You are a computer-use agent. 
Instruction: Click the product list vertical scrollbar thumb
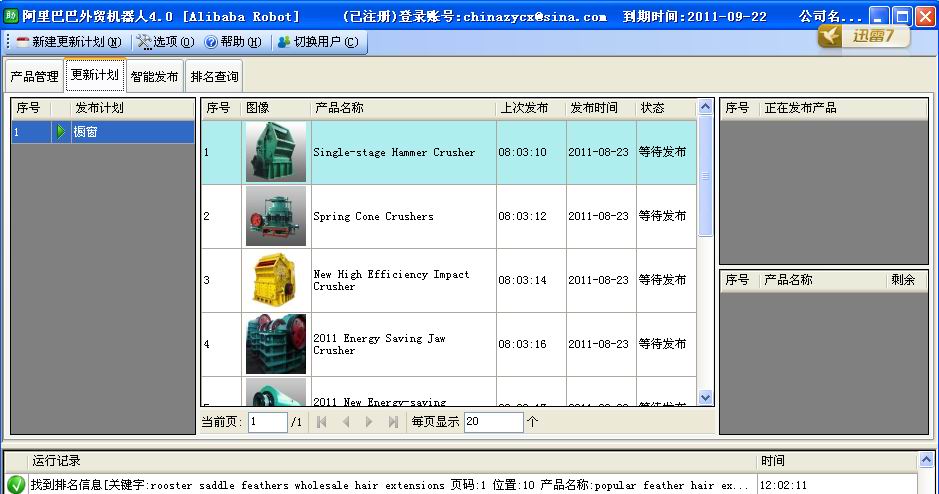pos(705,176)
